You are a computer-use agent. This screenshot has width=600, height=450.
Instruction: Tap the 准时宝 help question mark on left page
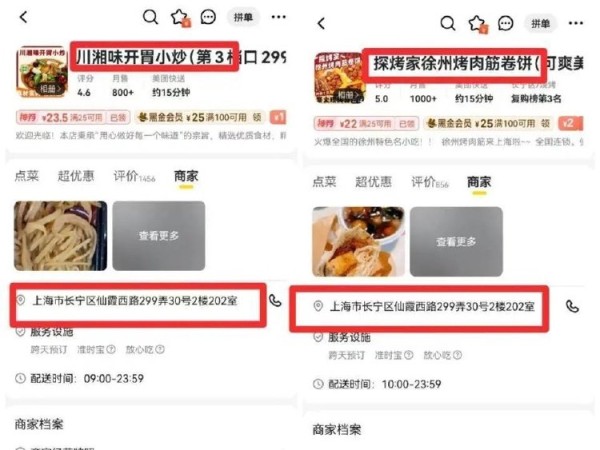click(111, 349)
